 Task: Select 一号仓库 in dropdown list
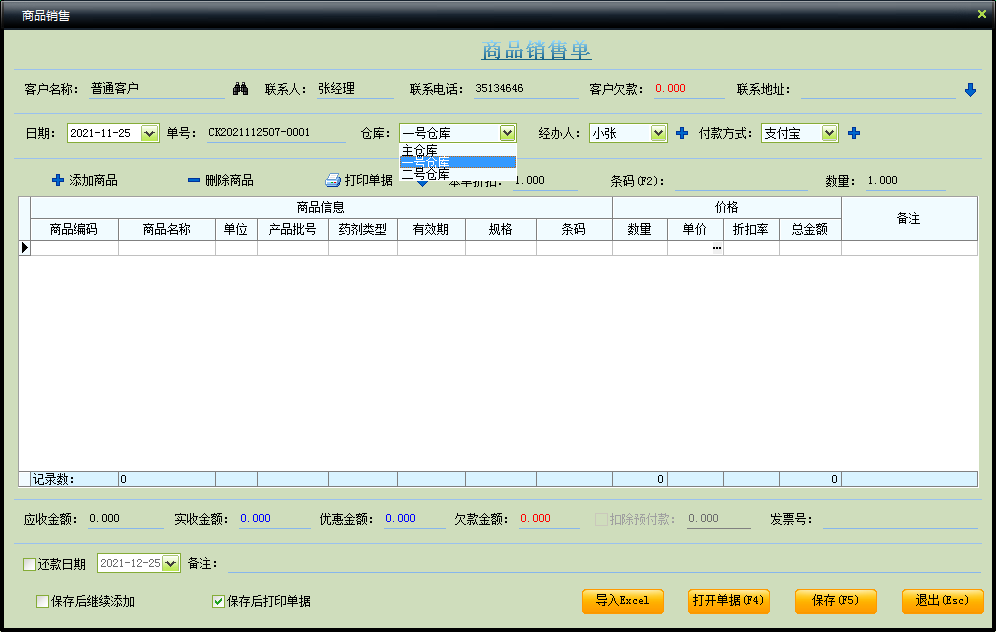tap(457, 162)
